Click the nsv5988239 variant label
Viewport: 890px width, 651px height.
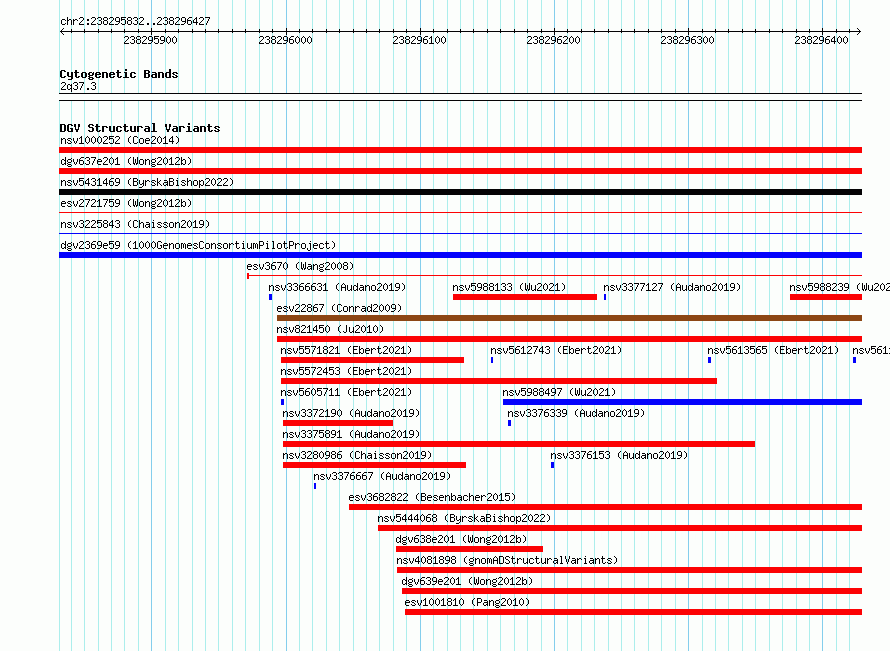click(839, 287)
